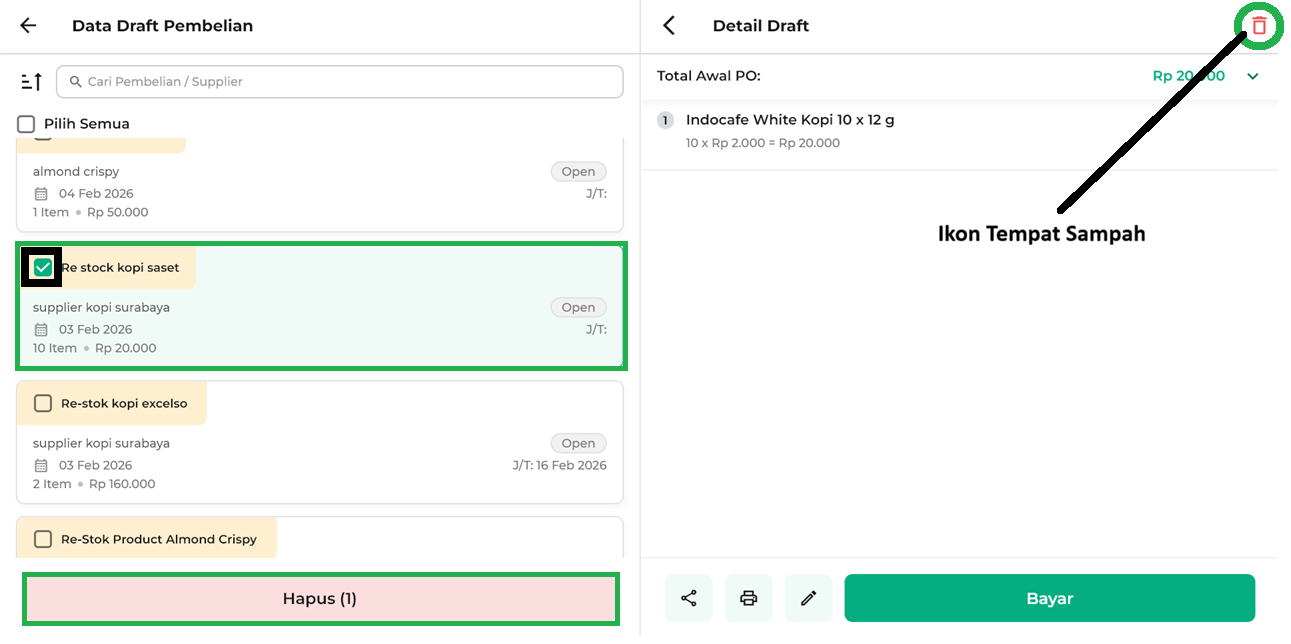Click the pencil edit icon
This screenshot has width=1291, height=644.
pos(808,598)
